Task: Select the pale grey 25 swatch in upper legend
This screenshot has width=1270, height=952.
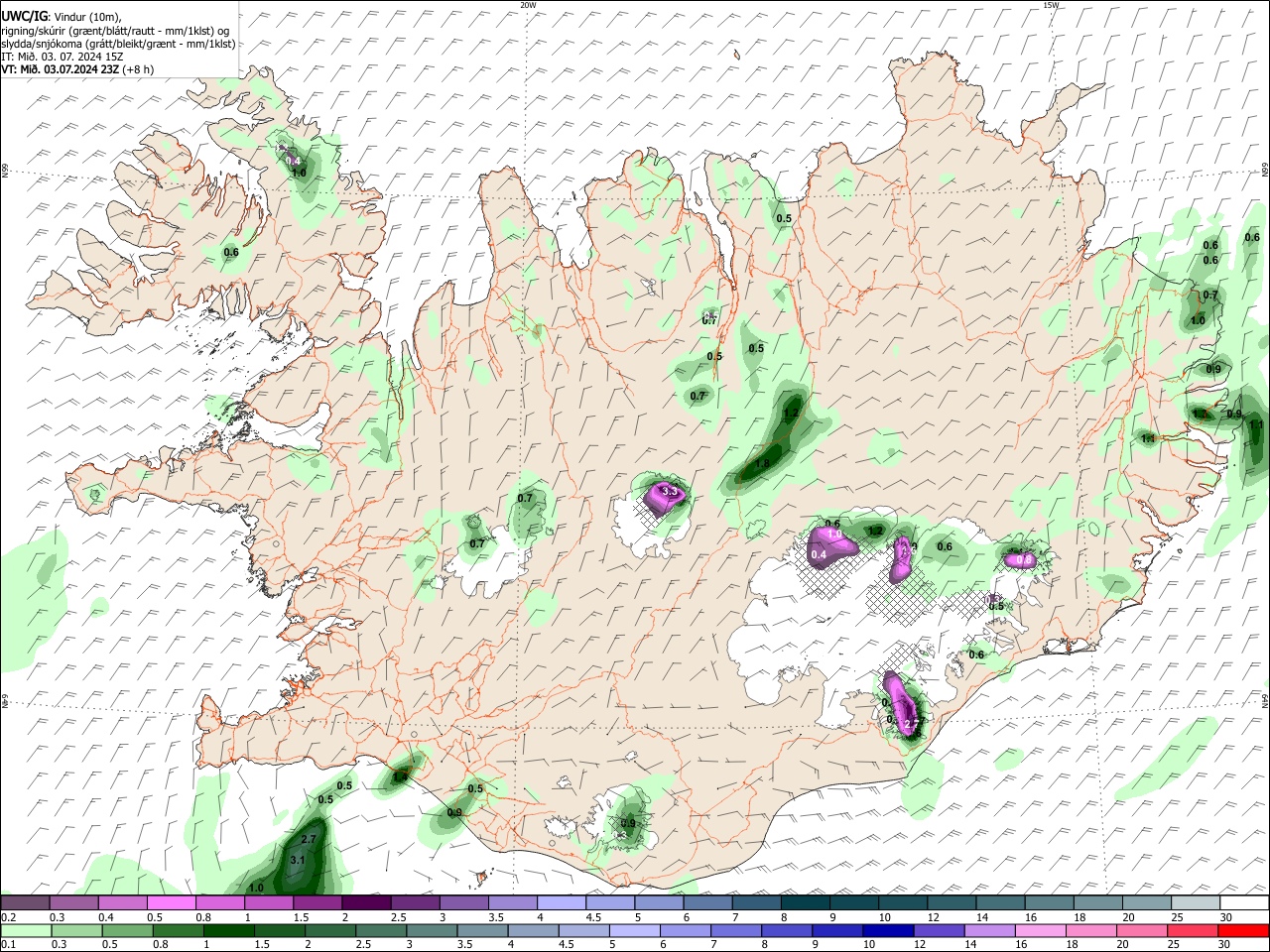Action: [x=1196, y=903]
